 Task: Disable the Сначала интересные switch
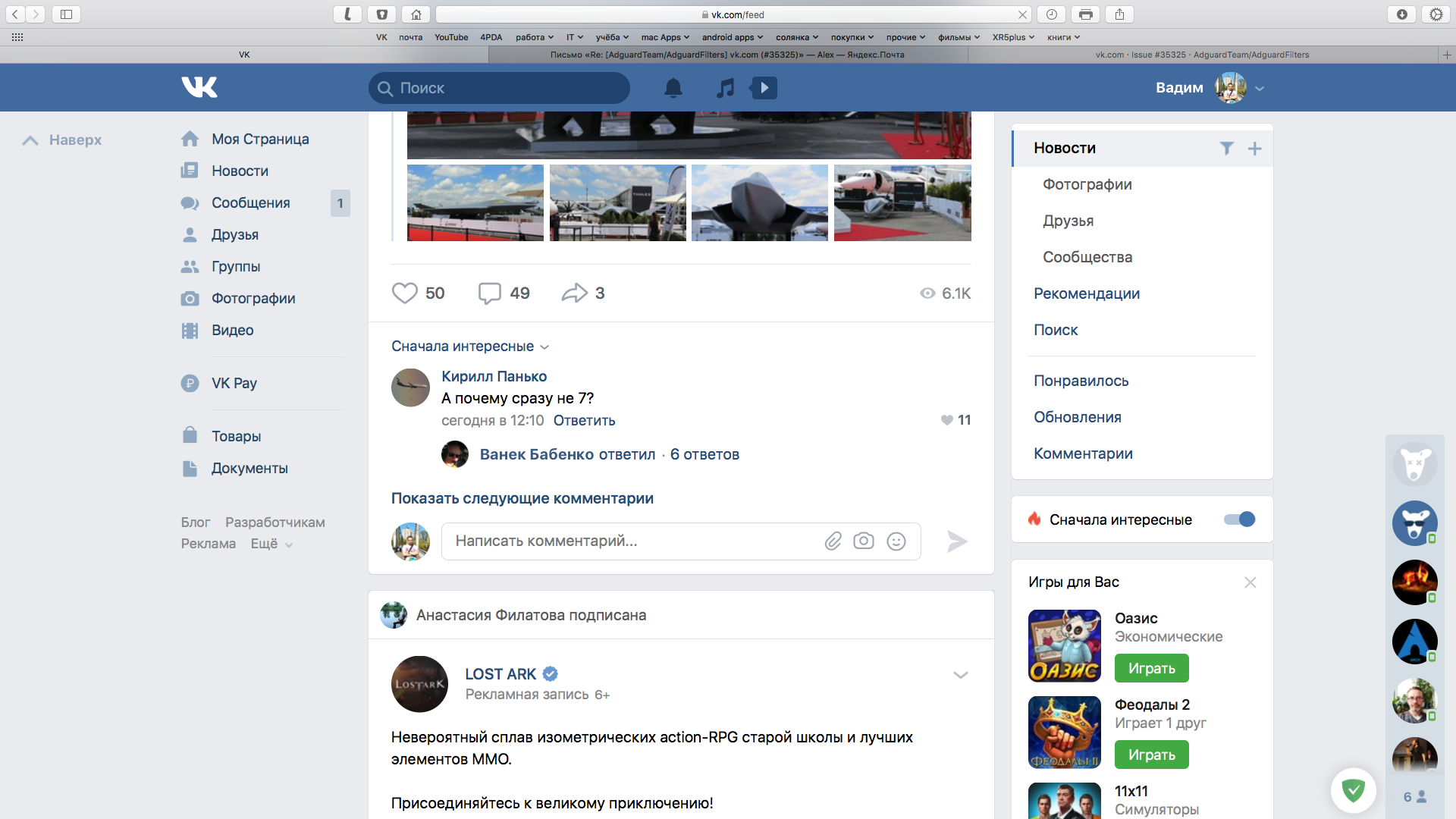pos(1239,519)
